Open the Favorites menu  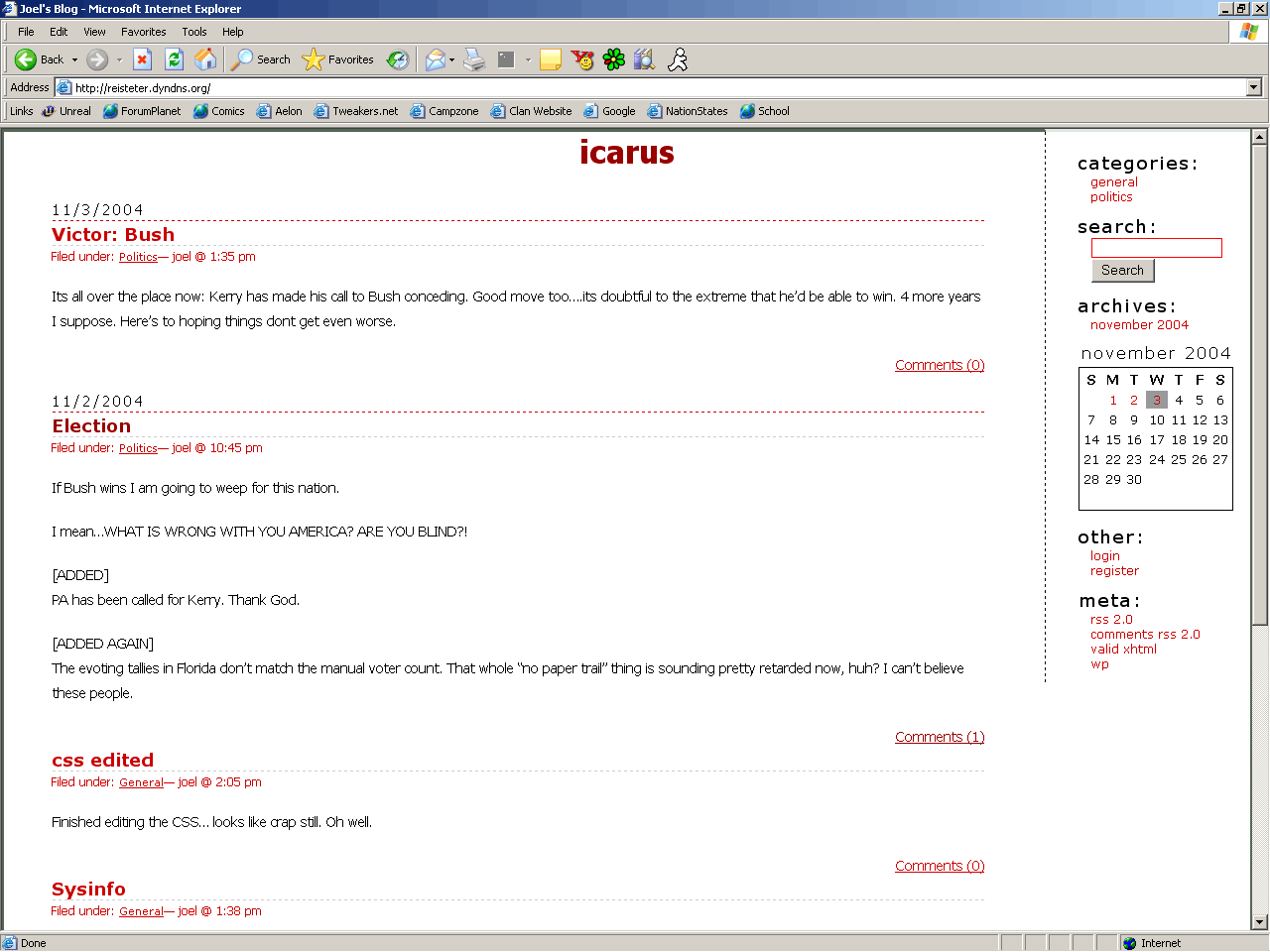click(144, 32)
